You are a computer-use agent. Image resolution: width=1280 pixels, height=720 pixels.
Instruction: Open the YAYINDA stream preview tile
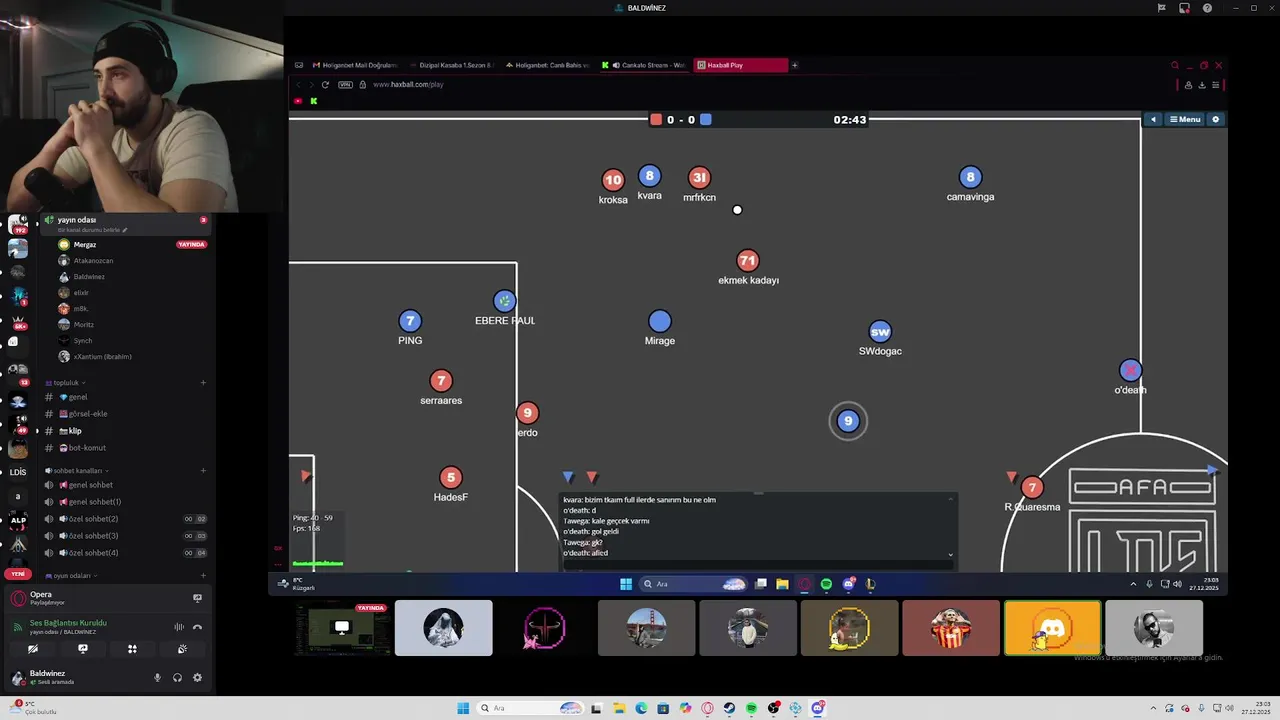click(342, 628)
